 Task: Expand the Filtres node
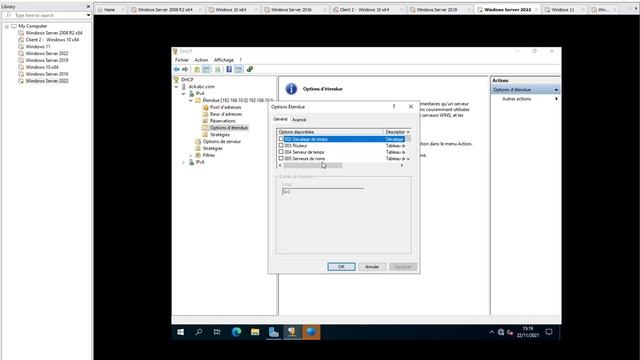tap(191, 156)
